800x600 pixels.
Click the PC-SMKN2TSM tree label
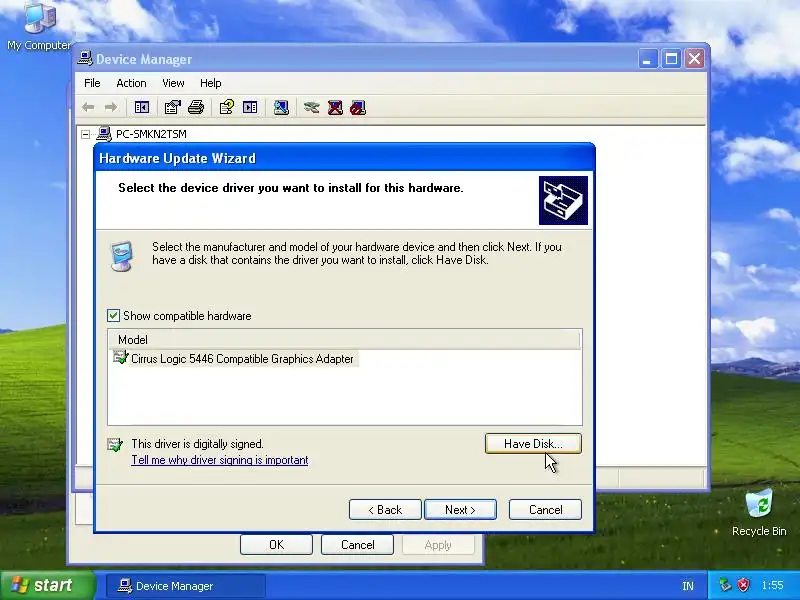(x=151, y=134)
